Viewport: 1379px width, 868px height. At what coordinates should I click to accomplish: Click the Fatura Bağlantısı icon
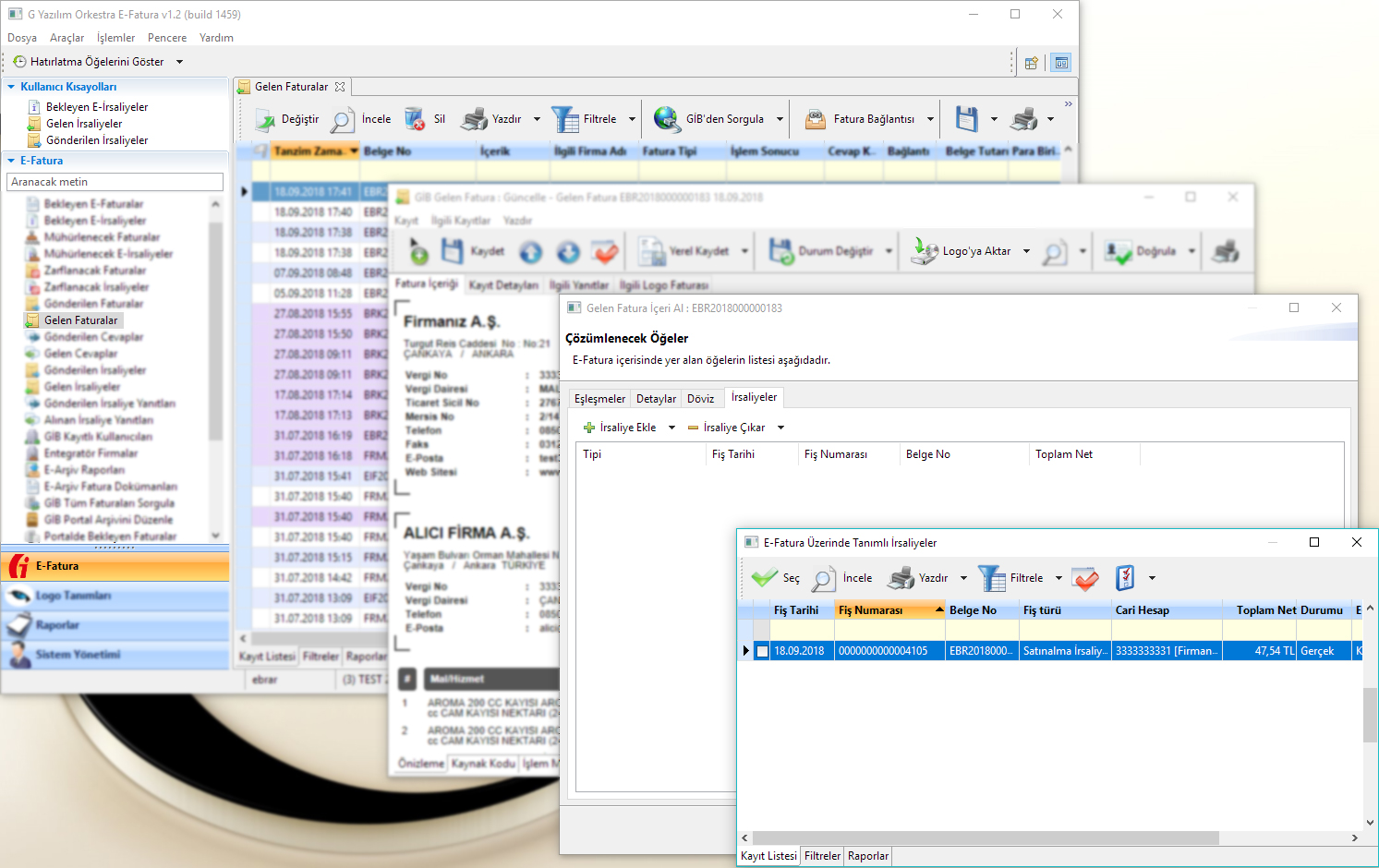pyautogui.click(x=816, y=119)
